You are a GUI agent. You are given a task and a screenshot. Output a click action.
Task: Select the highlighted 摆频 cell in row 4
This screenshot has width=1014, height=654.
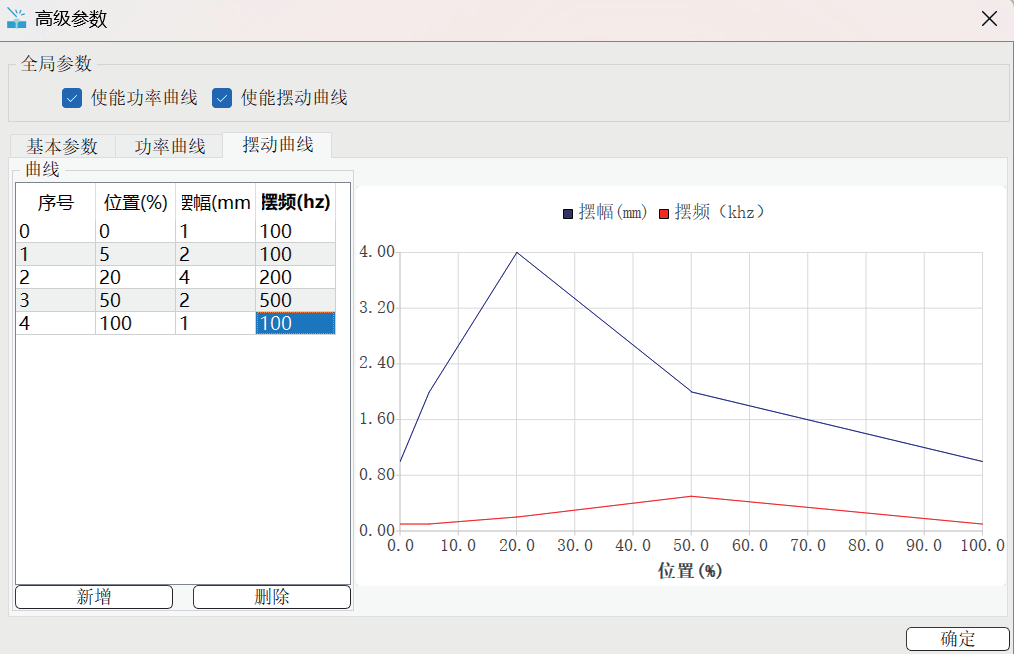click(295, 323)
